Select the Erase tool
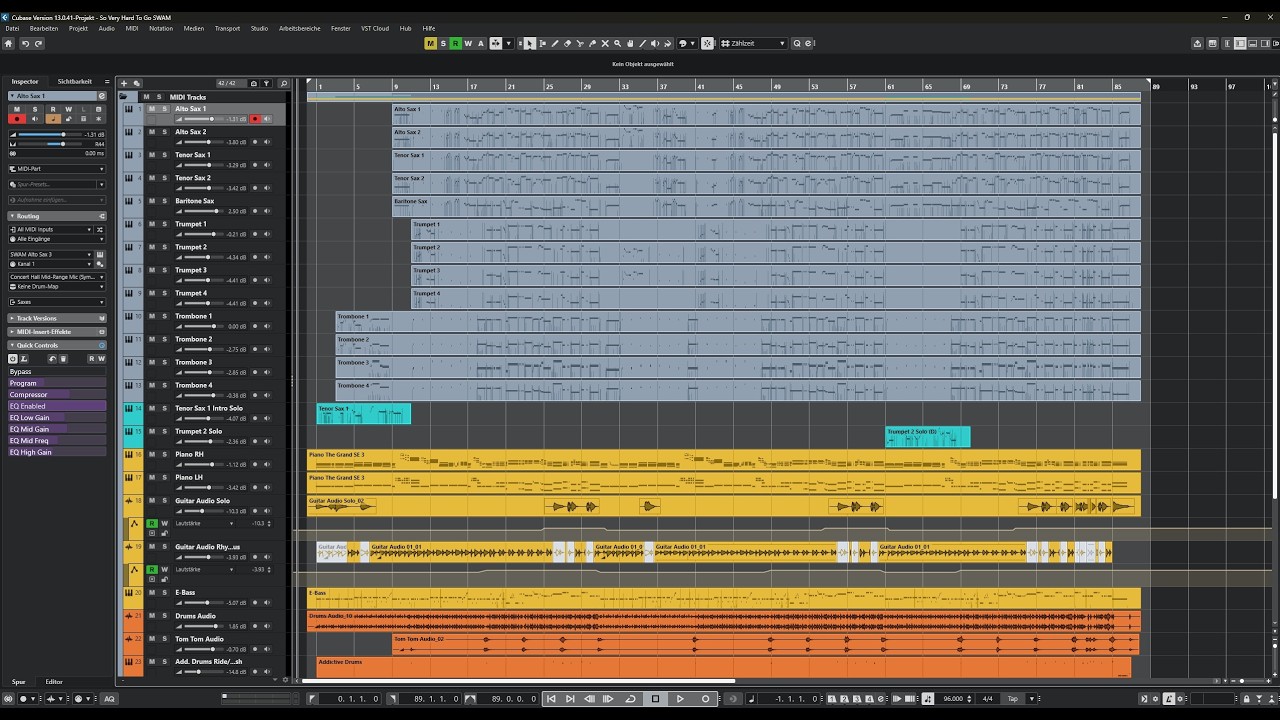This screenshot has width=1280, height=720. (x=567, y=43)
